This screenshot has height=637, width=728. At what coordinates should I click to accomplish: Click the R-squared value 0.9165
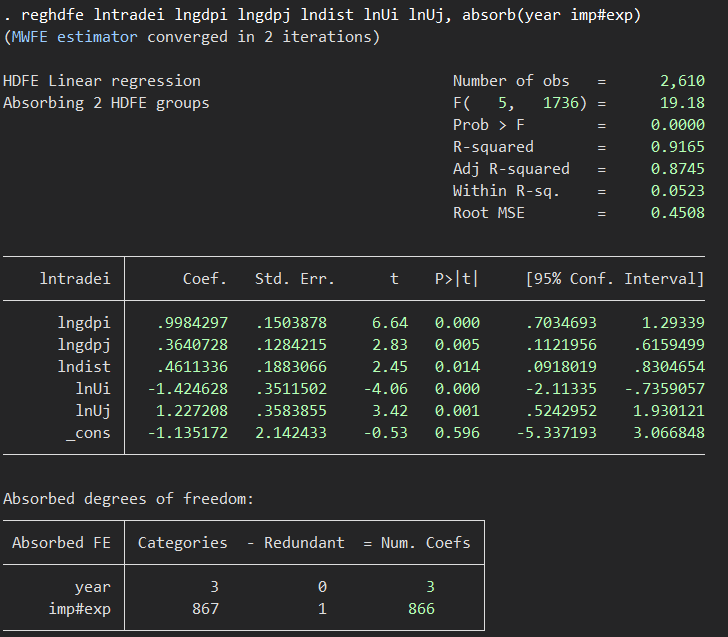pos(677,147)
